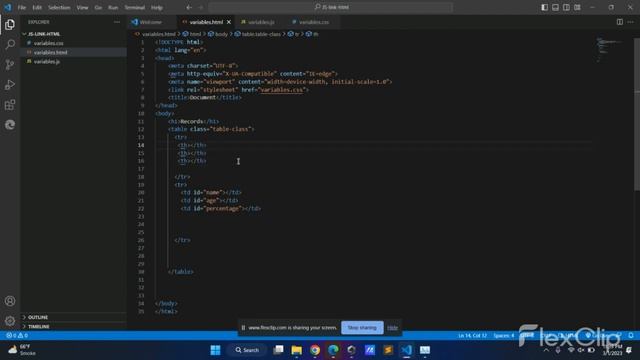
Task: Open the Edit menu
Action: click(x=37, y=7)
